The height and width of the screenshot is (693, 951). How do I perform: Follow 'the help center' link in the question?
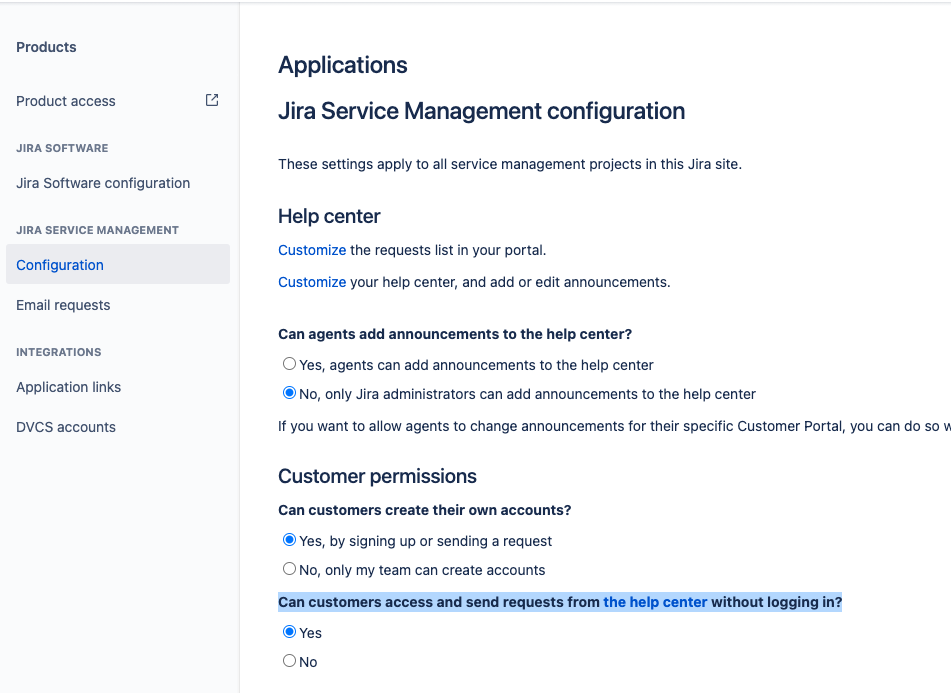click(x=655, y=602)
